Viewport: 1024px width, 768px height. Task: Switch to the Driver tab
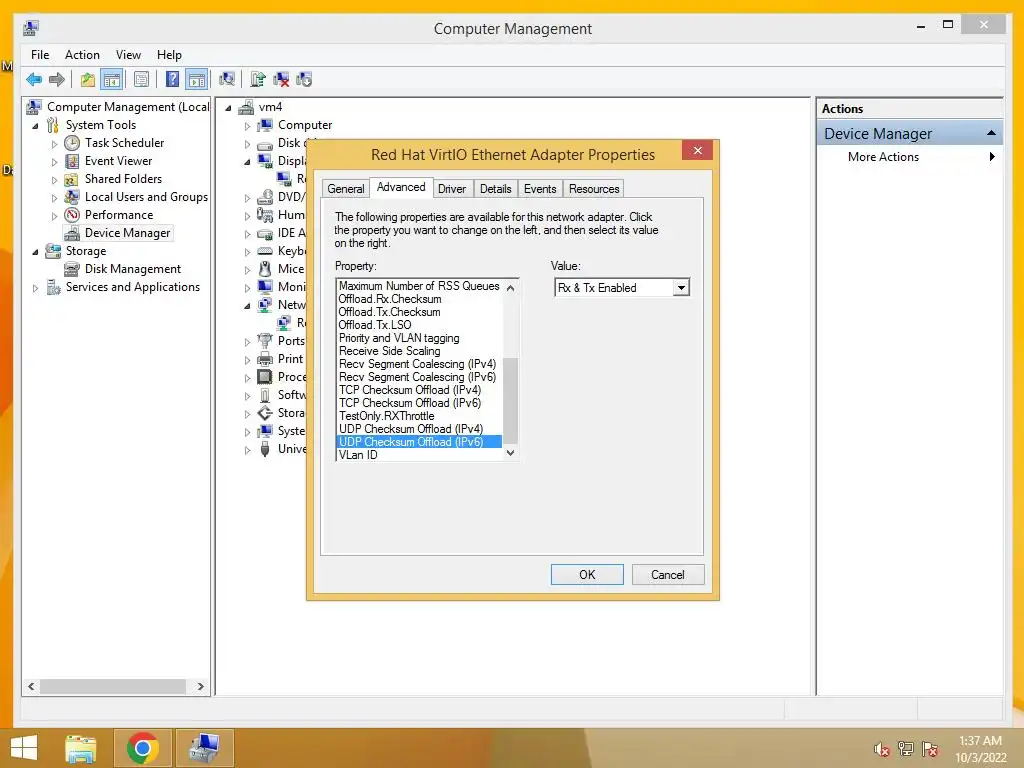(452, 189)
